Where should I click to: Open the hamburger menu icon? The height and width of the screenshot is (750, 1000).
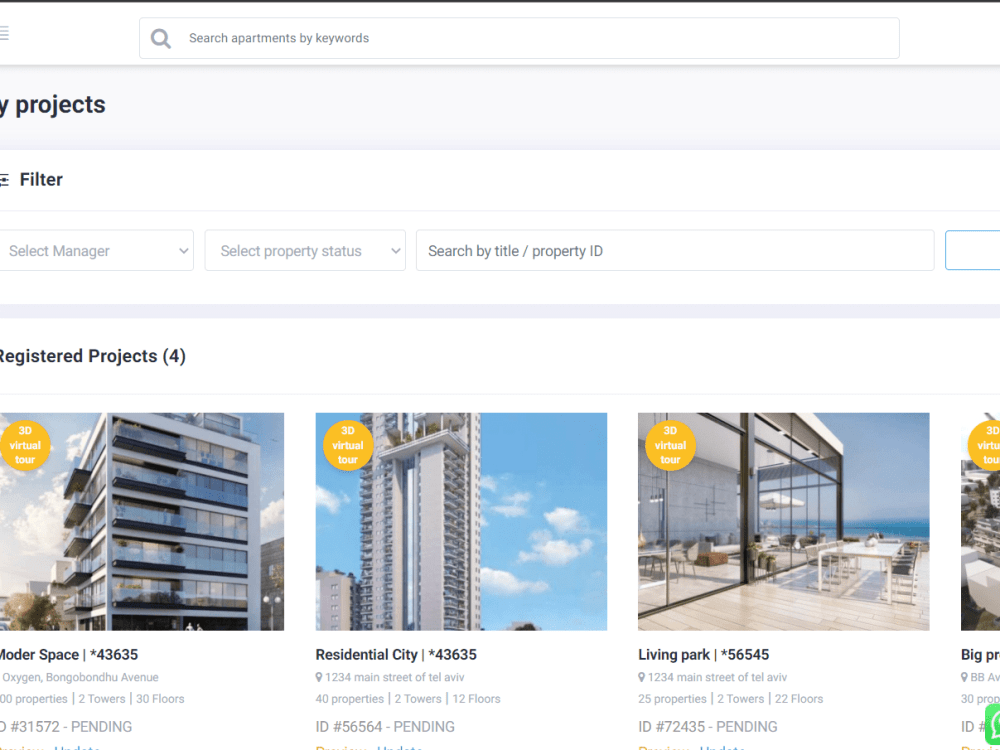click(x=4, y=33)
